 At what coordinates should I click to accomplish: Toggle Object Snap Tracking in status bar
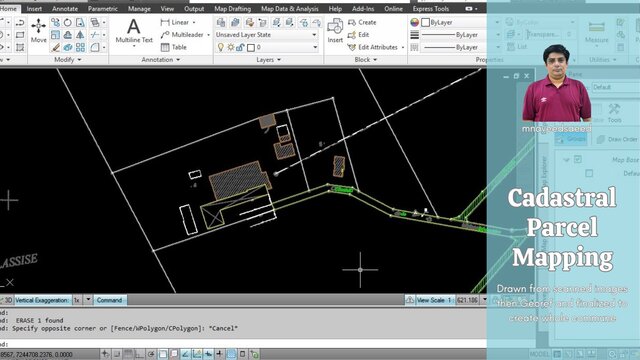pos(185,354)
